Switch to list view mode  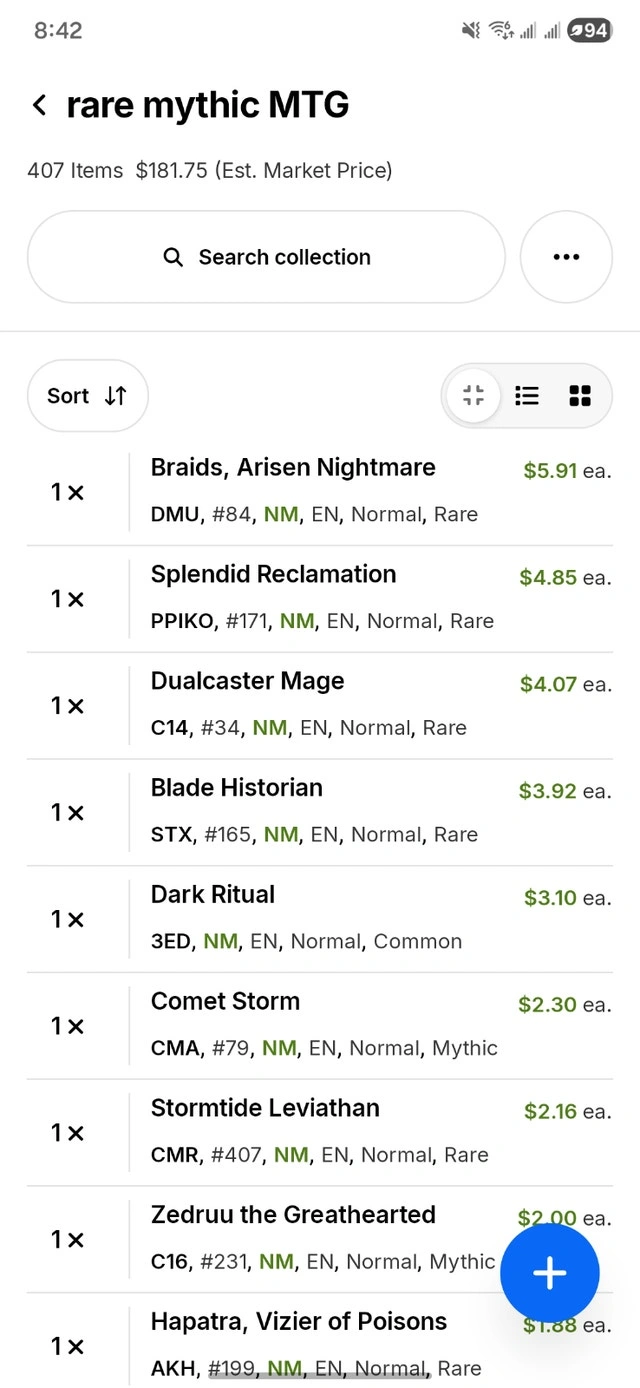point(527,396)
